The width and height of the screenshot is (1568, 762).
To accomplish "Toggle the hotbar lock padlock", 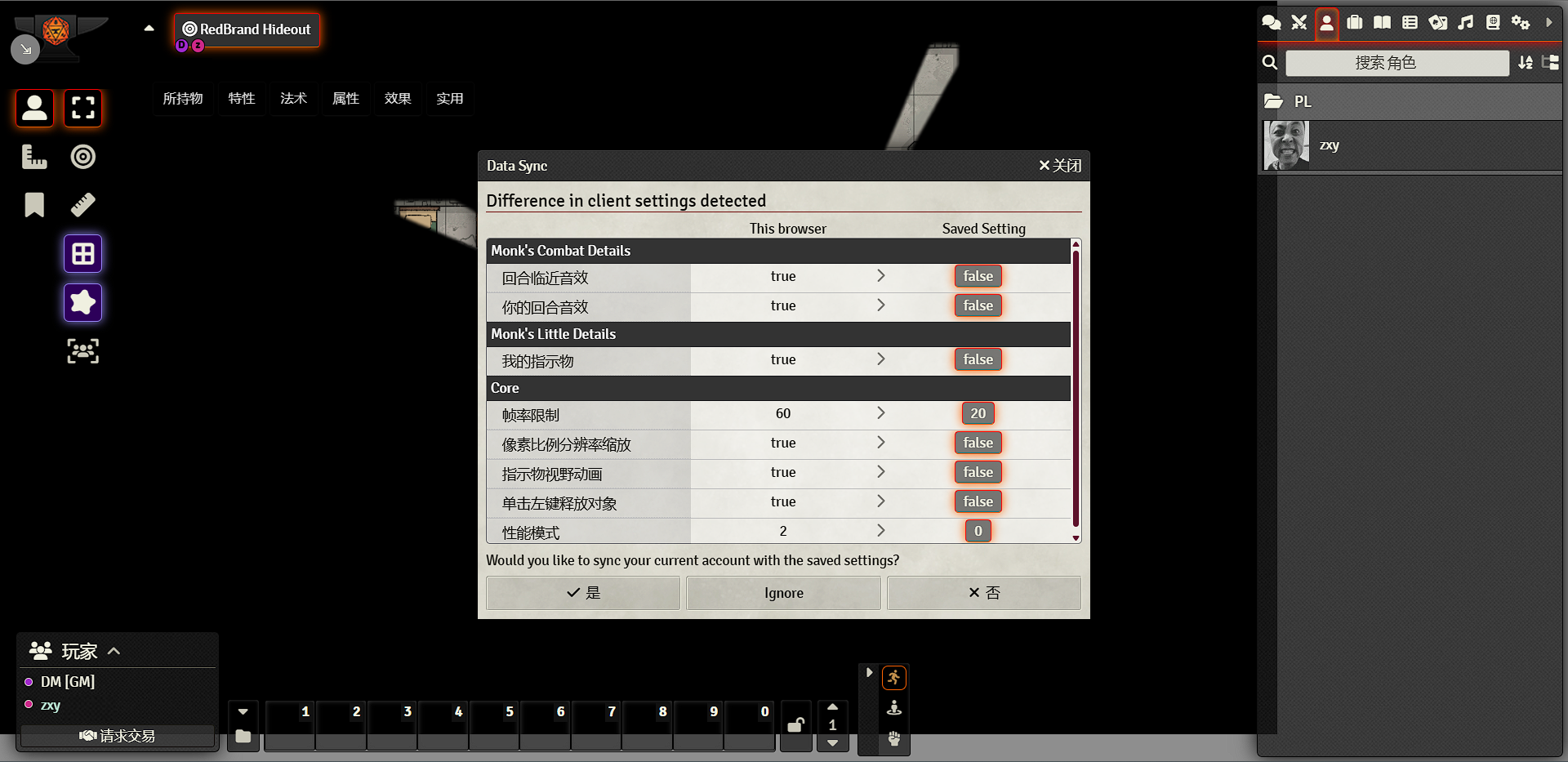I will click(795, 724).
